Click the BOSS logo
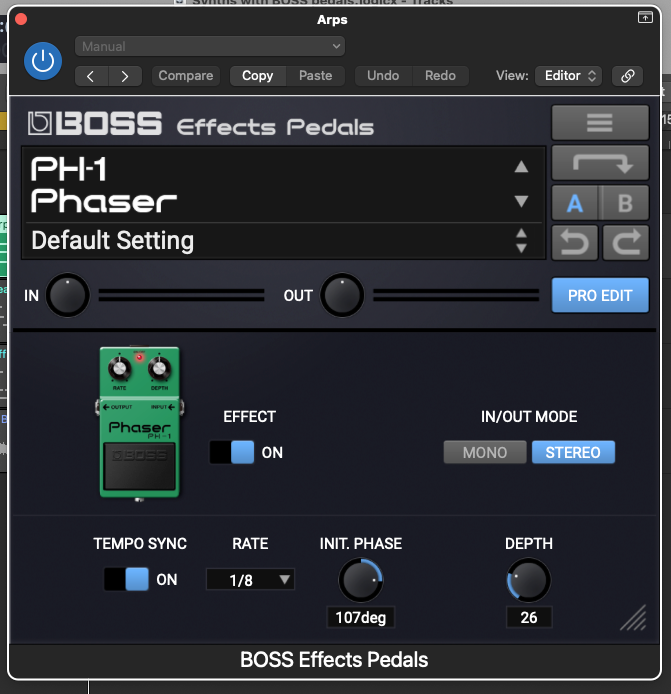This screenshot has height=694, width=671. pos(95,123)
